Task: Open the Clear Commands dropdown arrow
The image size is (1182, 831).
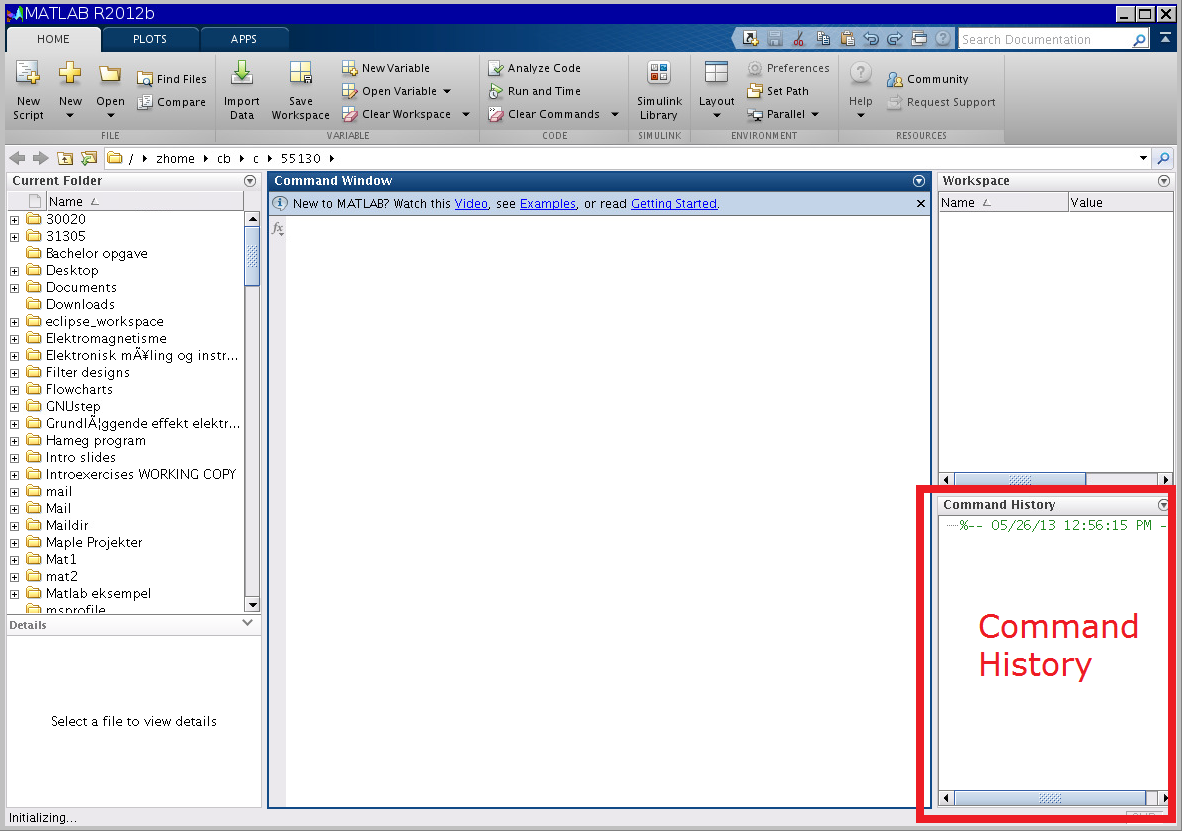Action: [x=615, y=115]
